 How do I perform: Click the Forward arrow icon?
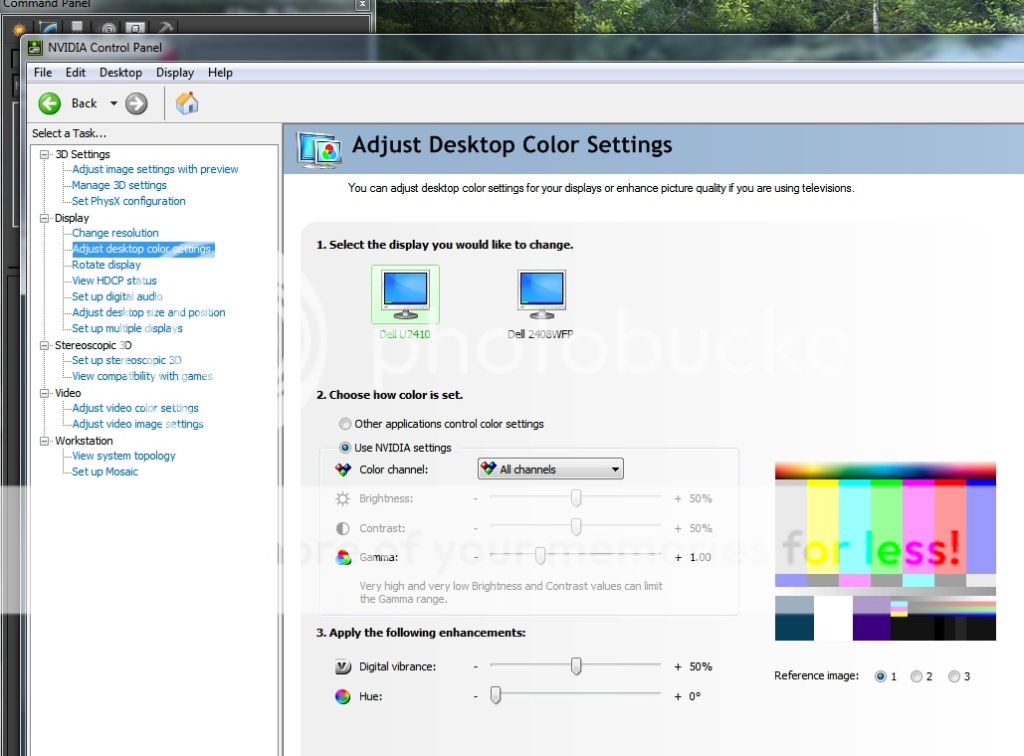137,103
